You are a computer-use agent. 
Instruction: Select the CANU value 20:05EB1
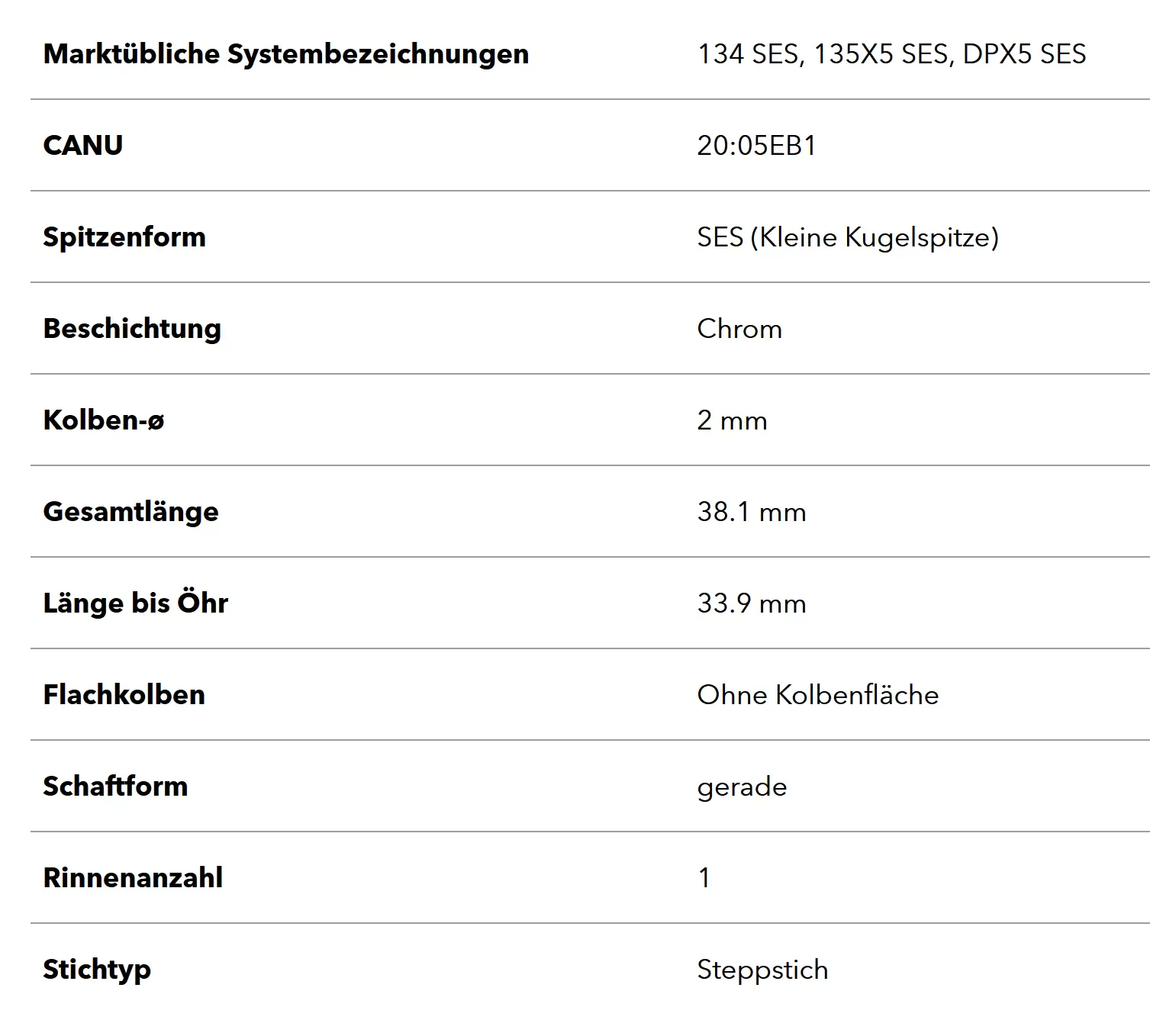tap(756, 145)
